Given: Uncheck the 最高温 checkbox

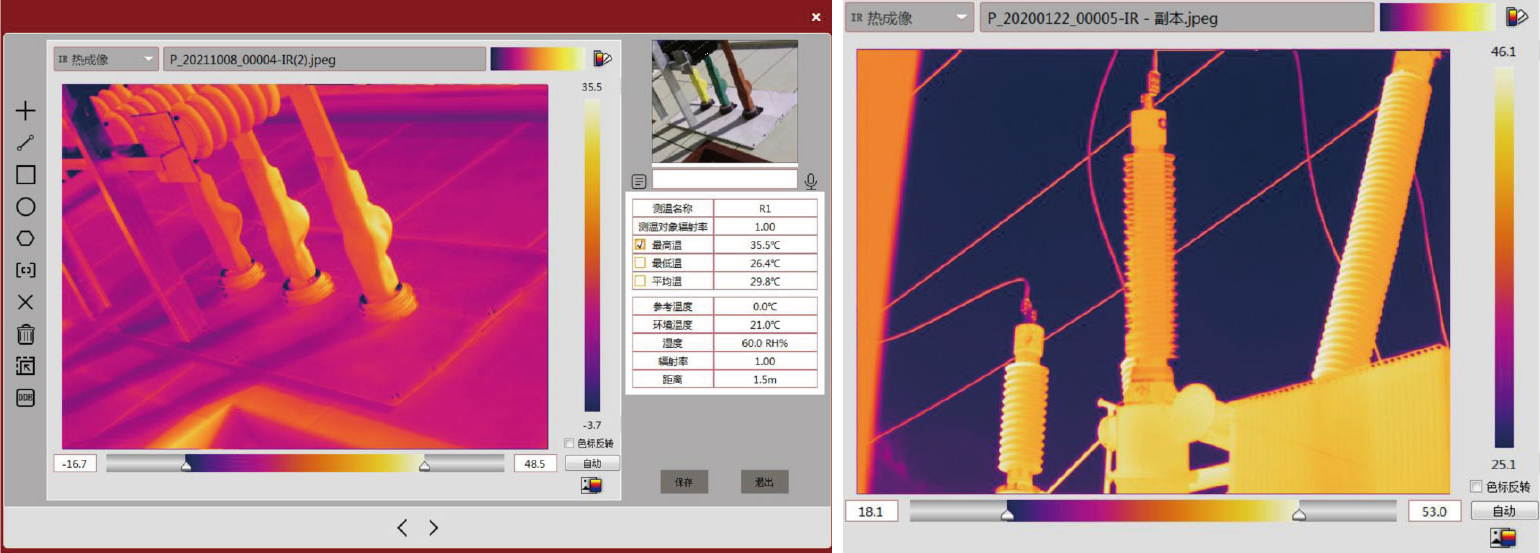Looking at the screenshot, I should point(640,245).
